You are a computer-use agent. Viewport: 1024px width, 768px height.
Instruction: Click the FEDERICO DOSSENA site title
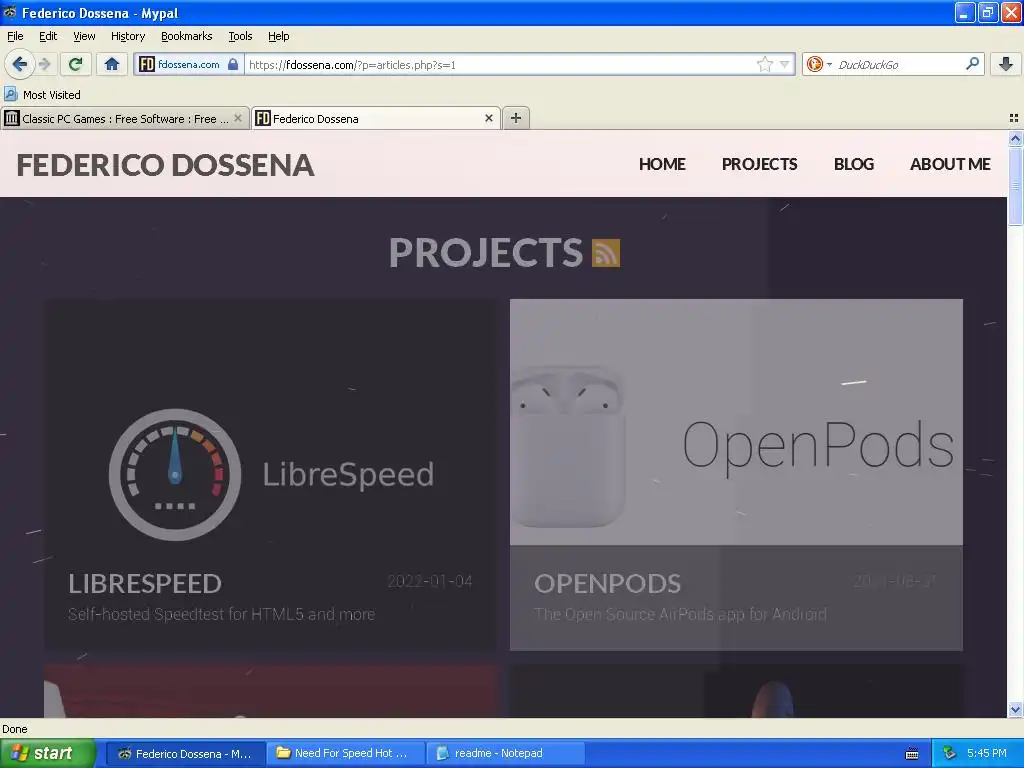click(x=165, y=165)
